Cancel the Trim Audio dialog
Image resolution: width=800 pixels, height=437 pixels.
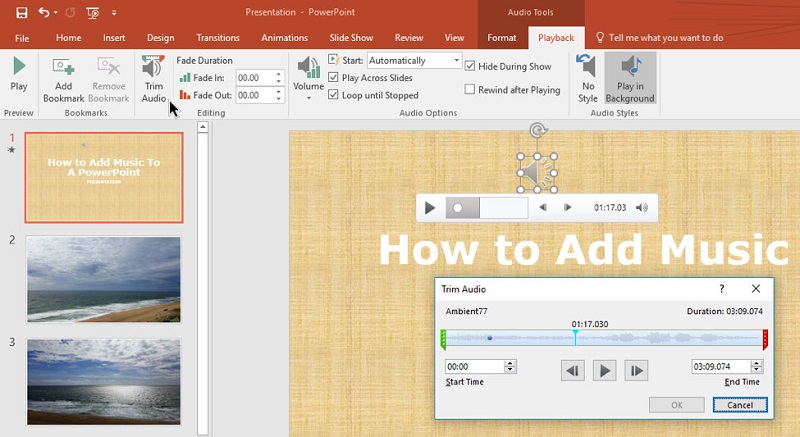tap(740, 405)
